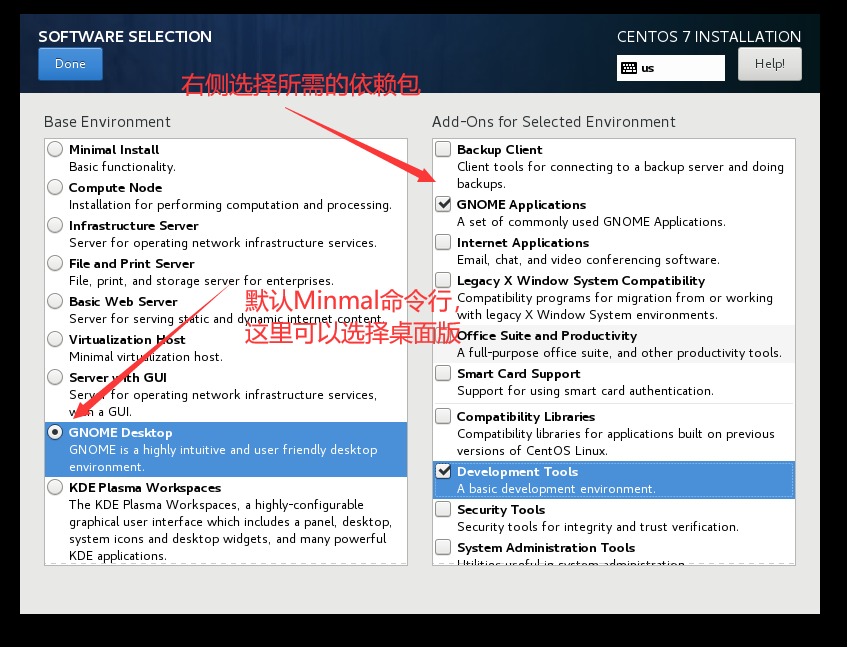The width and height of the screenshot is (847, 647).
Task: Click the Compatibility Libraries label
Action: tap(526, 417)
